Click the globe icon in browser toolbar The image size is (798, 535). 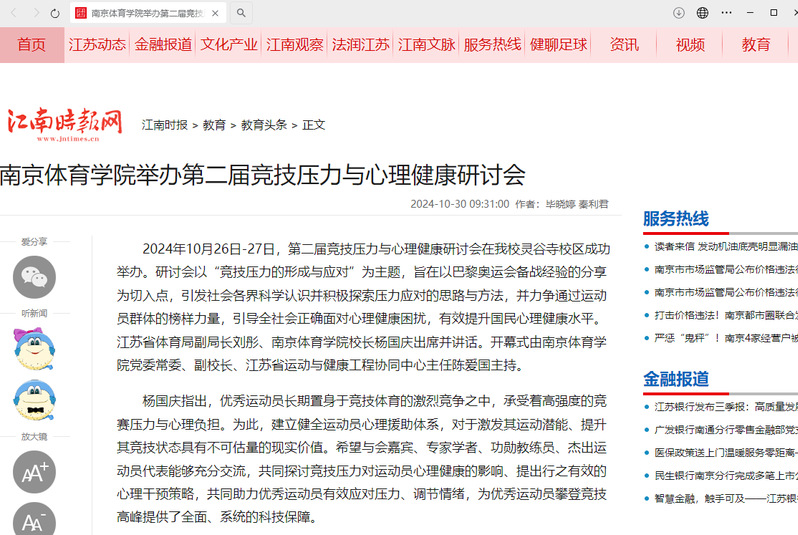click(703, 13)
